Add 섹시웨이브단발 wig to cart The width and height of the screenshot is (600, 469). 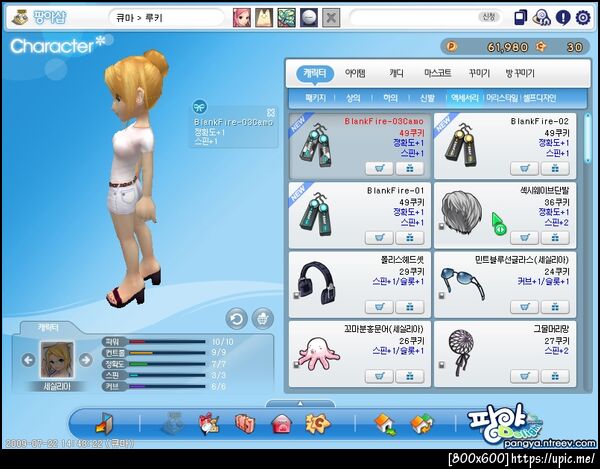pyautogui.click(x=524, y=238)
